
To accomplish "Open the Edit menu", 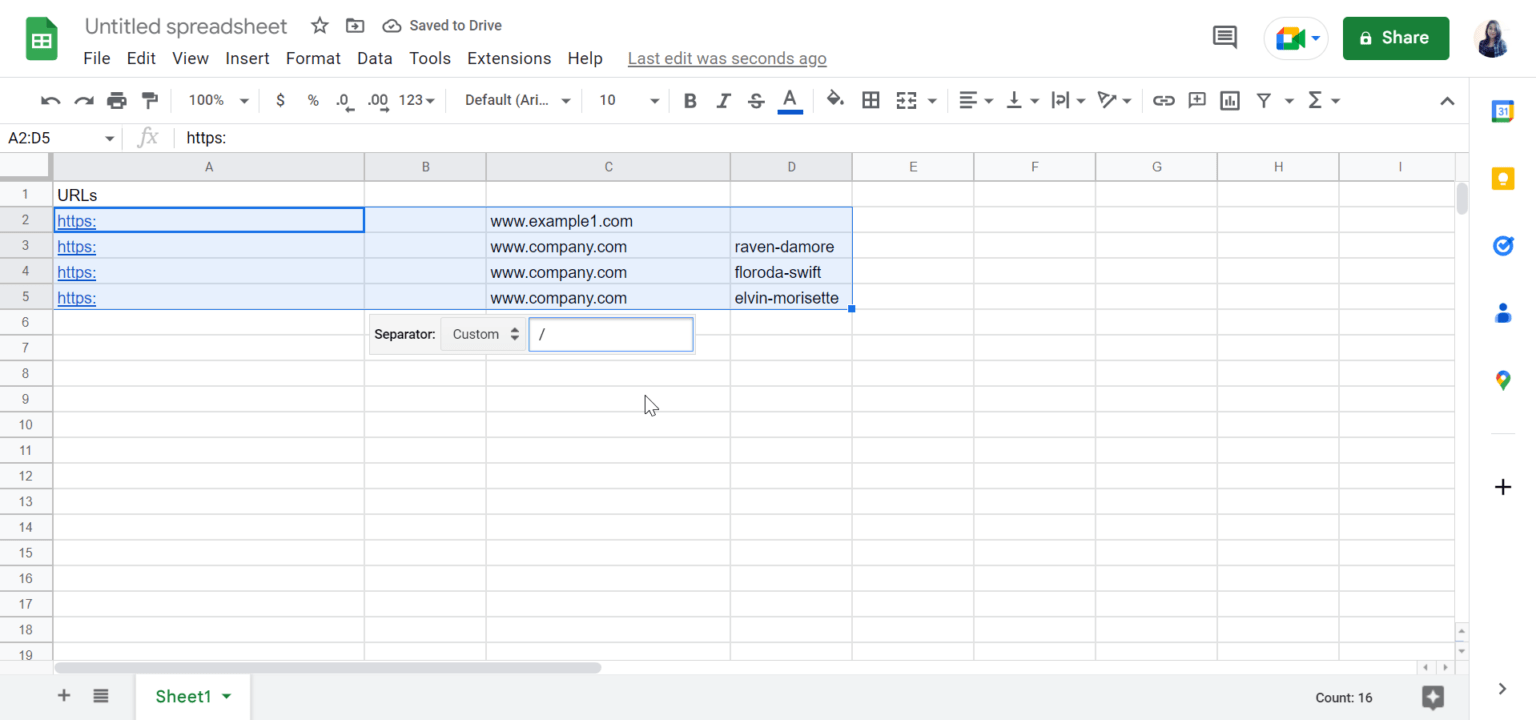I will point(141,58).
